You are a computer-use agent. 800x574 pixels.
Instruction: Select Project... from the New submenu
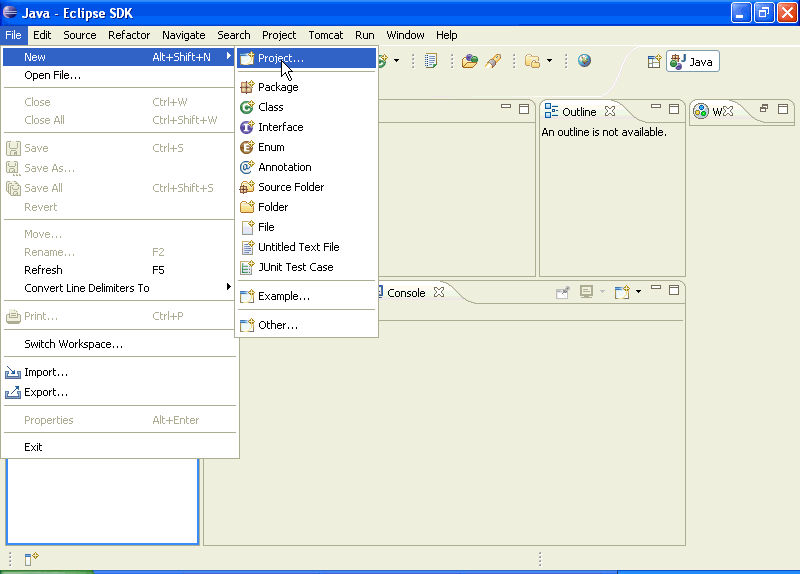pos(280,58)
